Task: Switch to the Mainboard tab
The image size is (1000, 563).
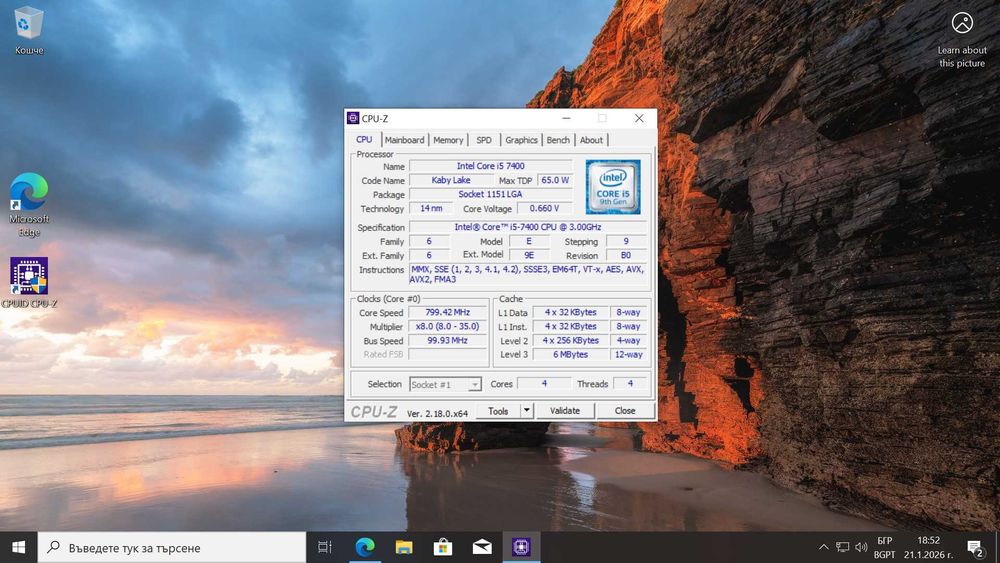Action: (x=404, y=140)
